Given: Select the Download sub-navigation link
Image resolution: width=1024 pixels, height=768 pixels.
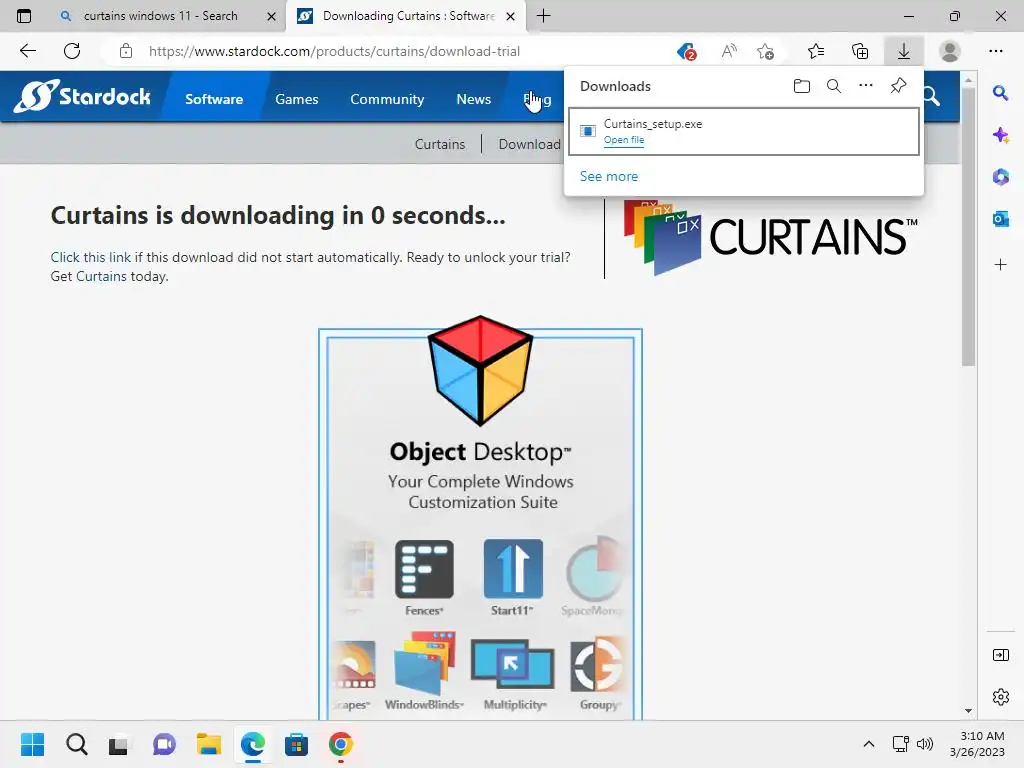Looking at the screenshot, I should point(530,144).
